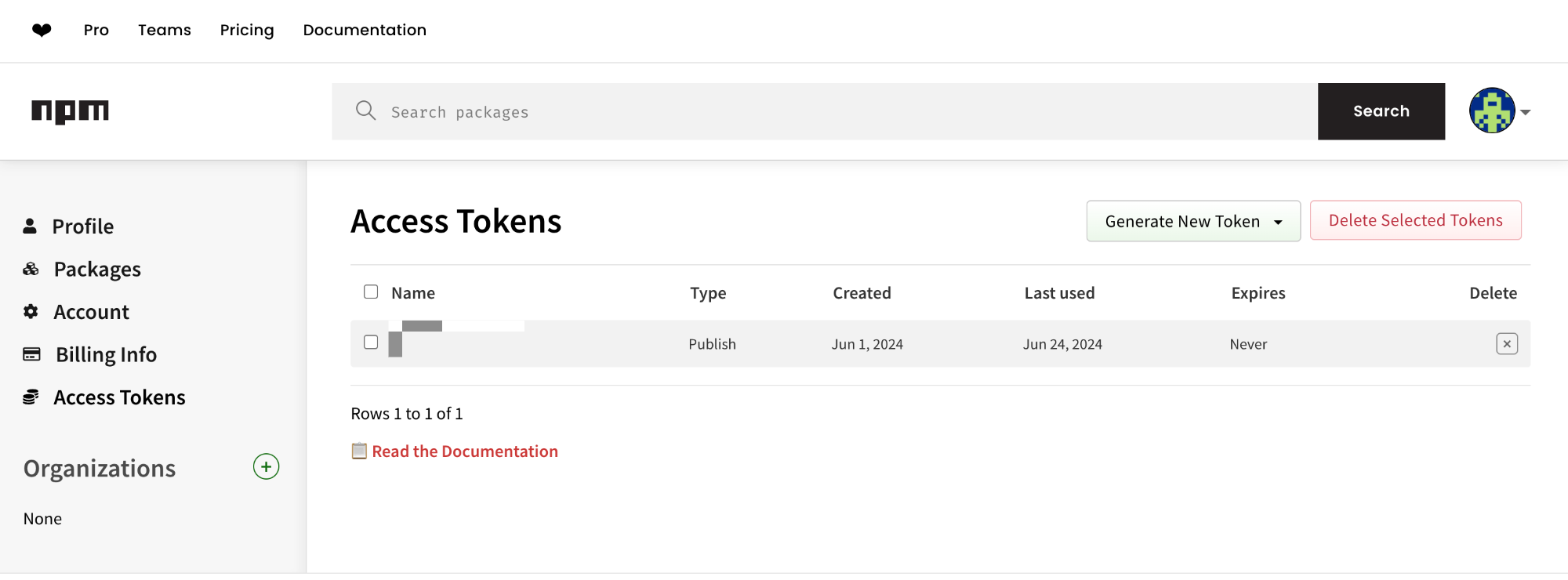Click the Delete Selected Tokens button
The height and width of the screenshot is (580, 1568).
point(1415,220)
